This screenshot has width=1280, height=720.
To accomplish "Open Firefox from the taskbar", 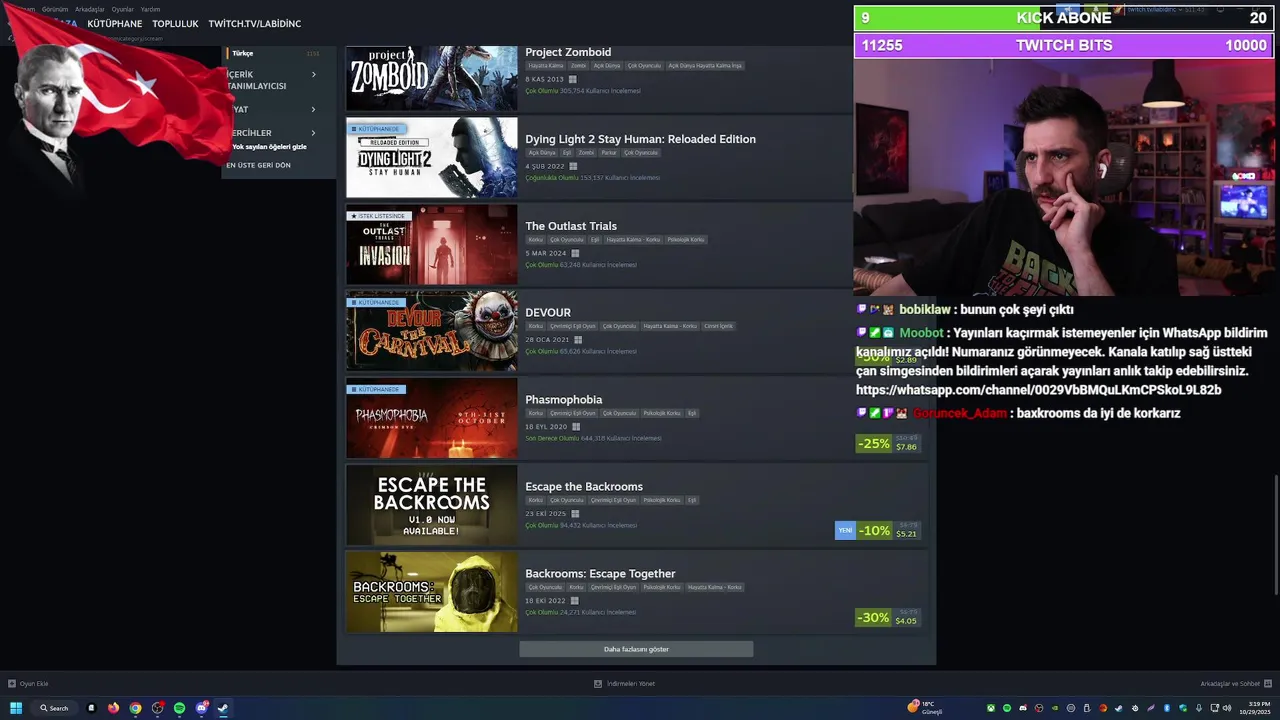I will (113, 708).
